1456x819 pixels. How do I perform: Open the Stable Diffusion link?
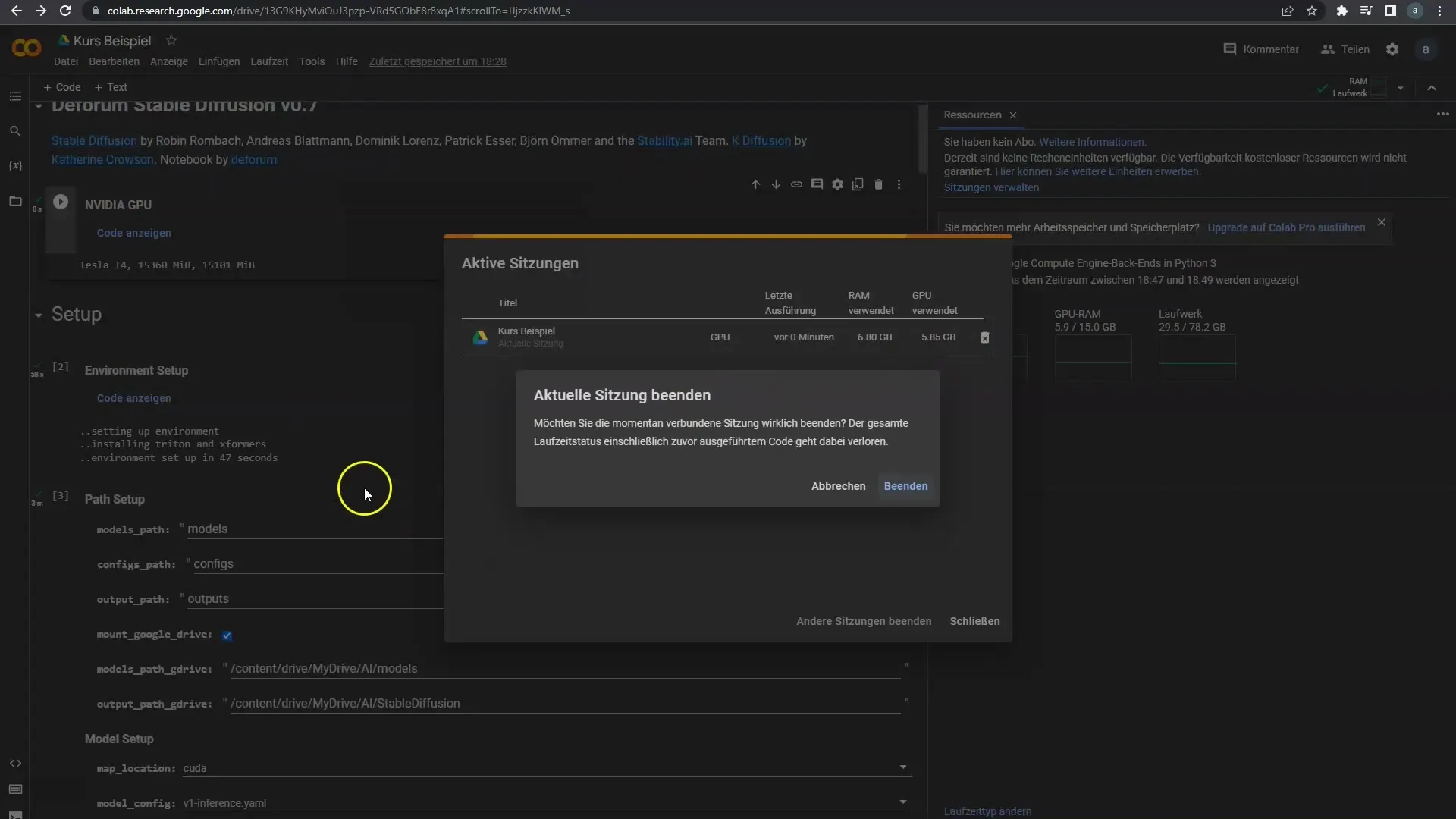(x=94, y=141)
